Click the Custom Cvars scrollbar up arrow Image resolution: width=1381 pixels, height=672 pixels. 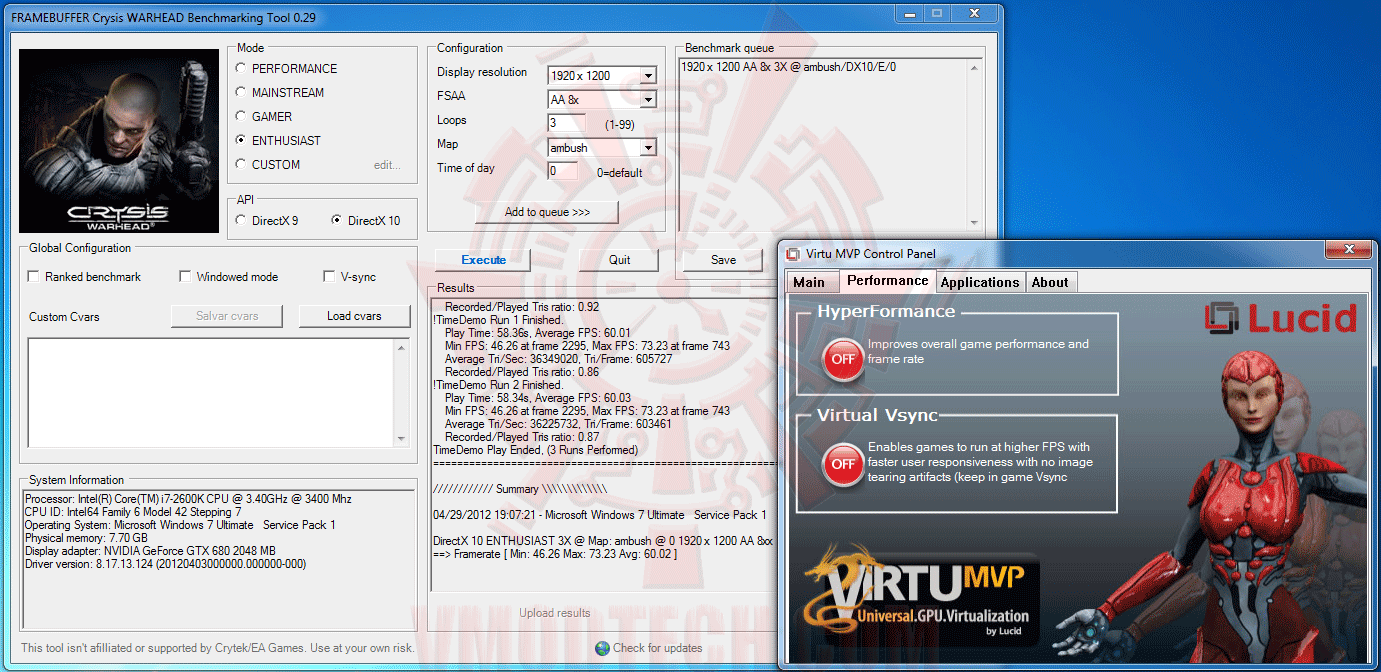point(402,348)
